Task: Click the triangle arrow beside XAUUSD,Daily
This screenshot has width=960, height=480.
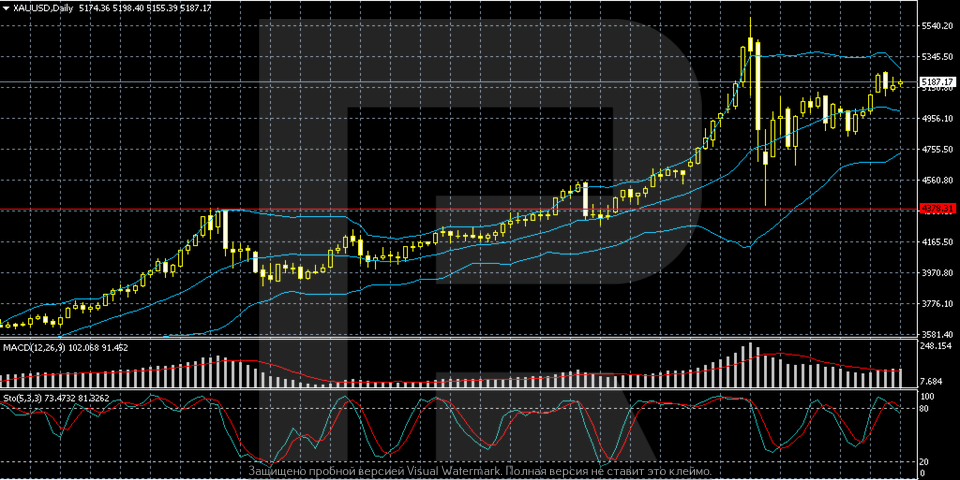Action: pos(5,8)
